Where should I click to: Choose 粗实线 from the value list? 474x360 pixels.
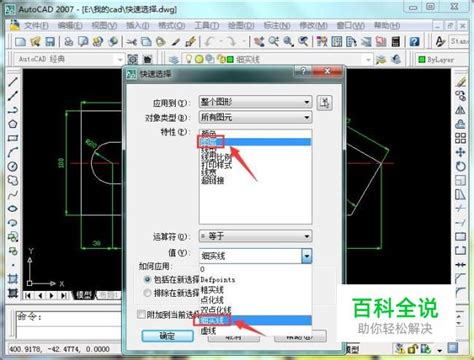(x=212, y=290)
